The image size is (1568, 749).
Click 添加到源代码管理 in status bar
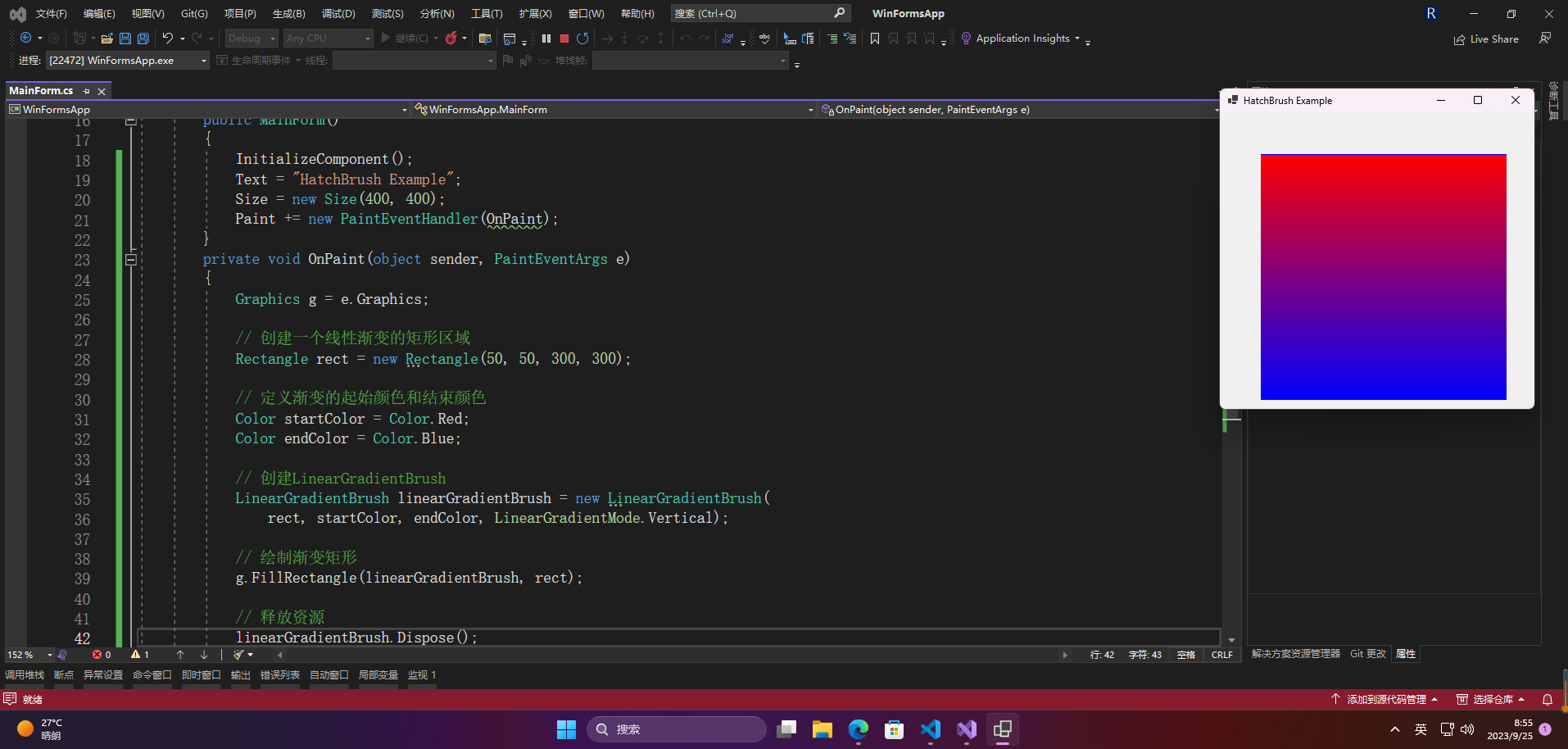pos(1384,699)
